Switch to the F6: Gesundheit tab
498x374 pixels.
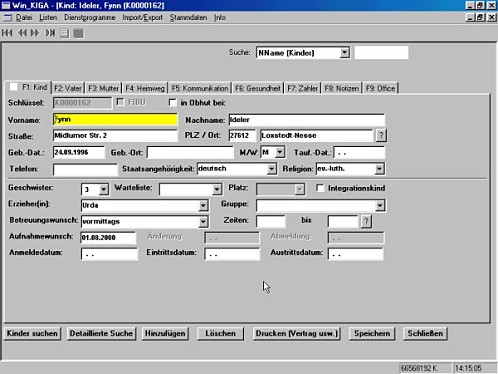point(258,88)
